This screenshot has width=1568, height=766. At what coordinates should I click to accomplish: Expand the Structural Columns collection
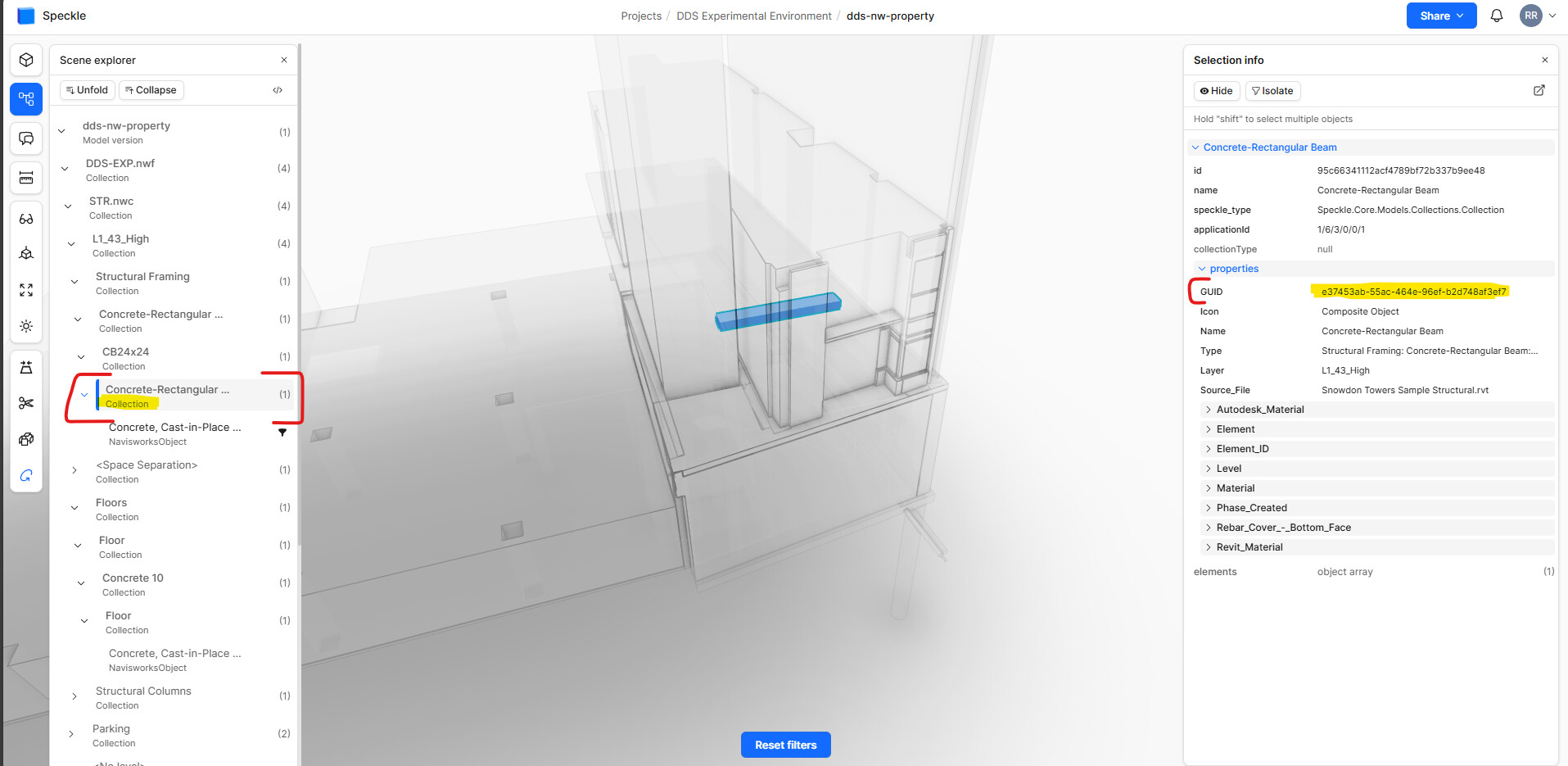[75, 696]
